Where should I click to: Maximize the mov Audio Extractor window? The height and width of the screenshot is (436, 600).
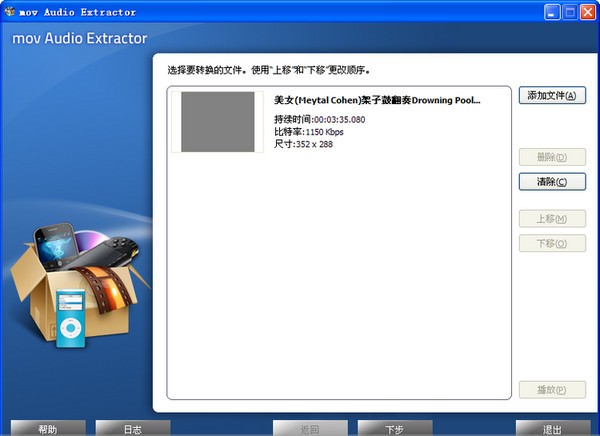(x=570, y=12)
